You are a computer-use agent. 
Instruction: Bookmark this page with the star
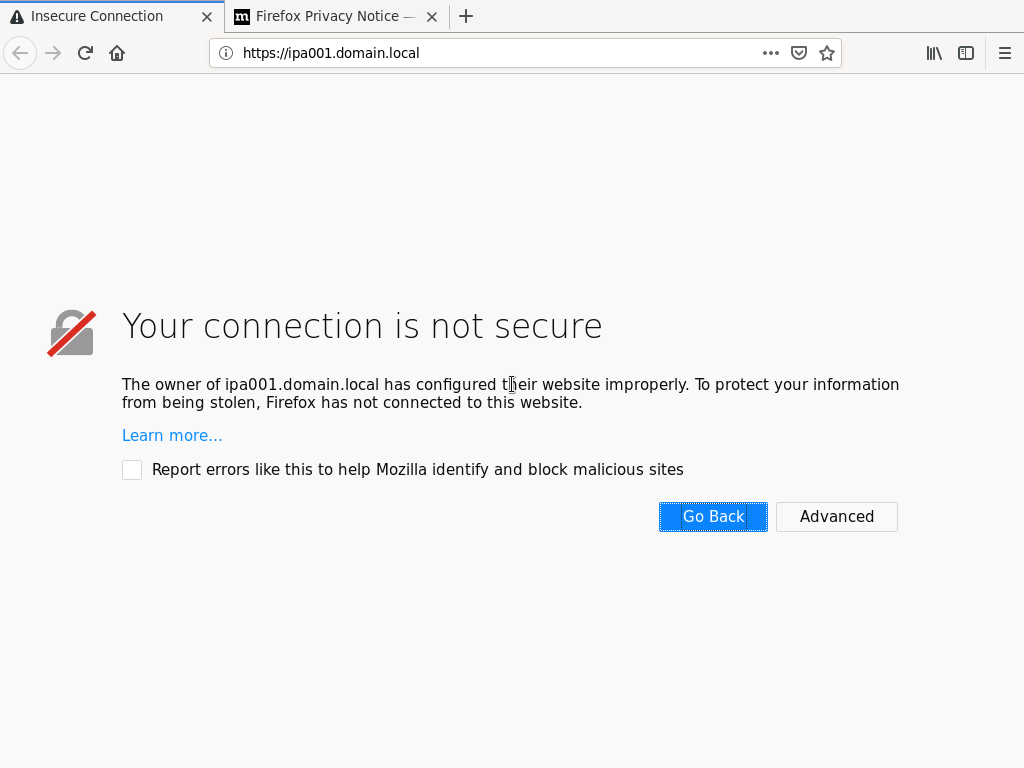pyautogui.click(x=827, y=54)
